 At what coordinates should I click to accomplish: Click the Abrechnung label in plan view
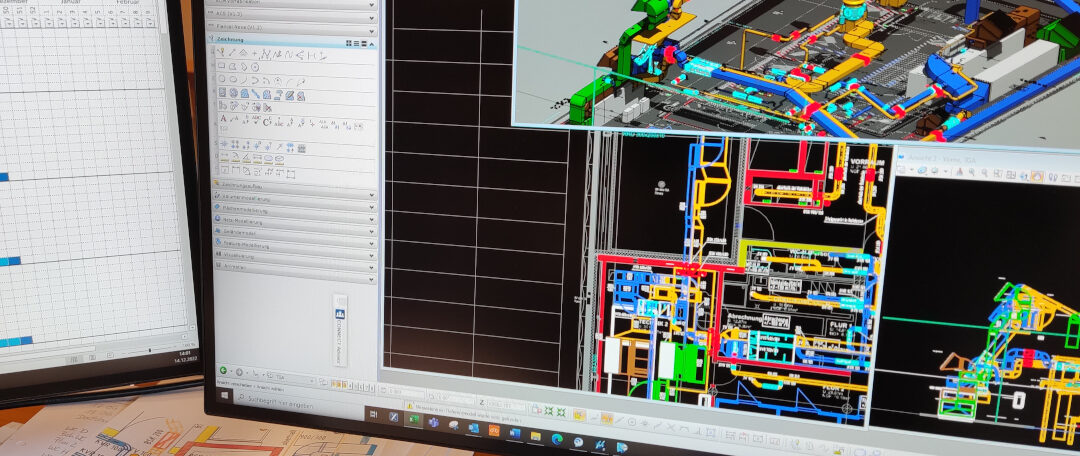pyautogui.click(x=746, y=319)
